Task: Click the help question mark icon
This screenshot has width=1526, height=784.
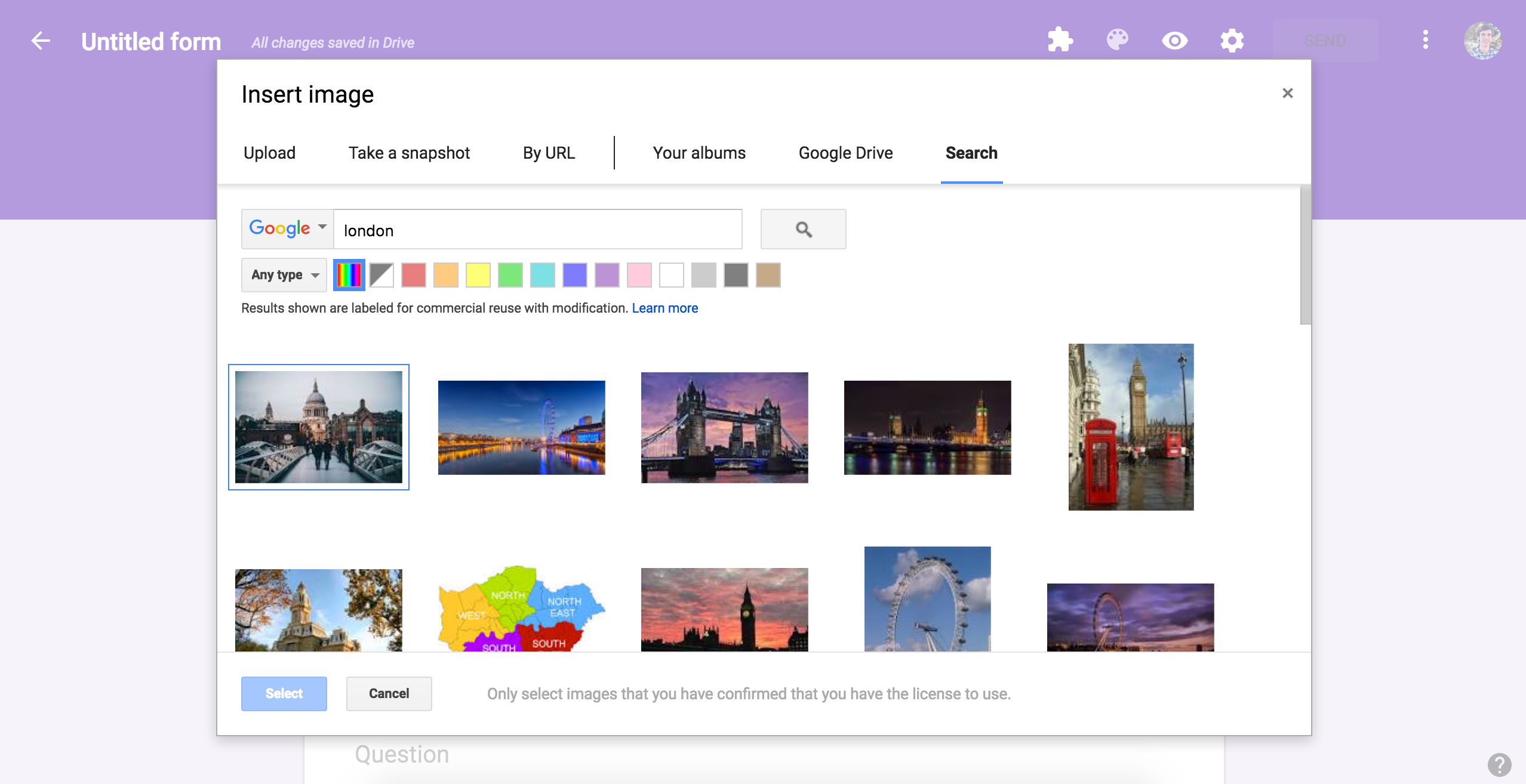Action: click(1499, 764)
